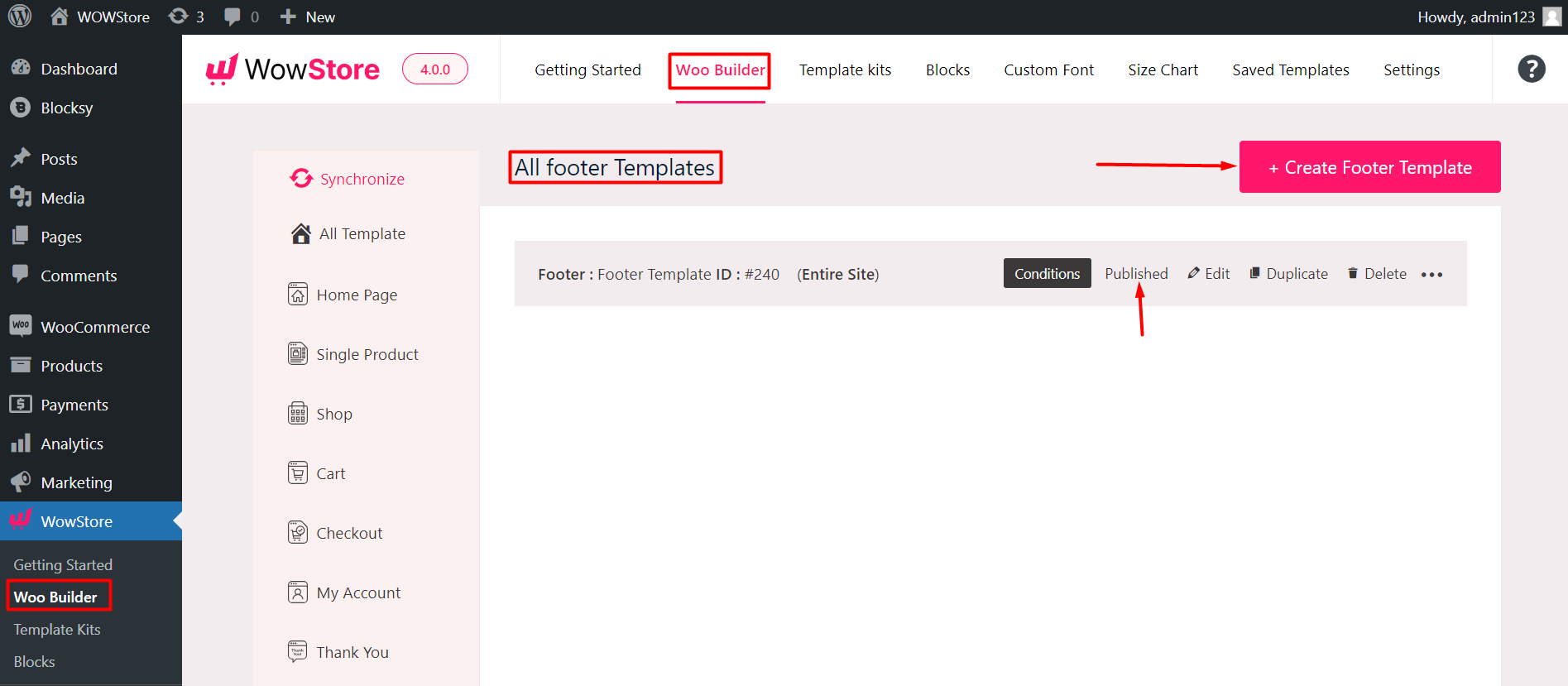The image size is (1568, 686).
Task: Click the admin123 avatar icon
Action: pyautogui.click(x=1551, y=17)
